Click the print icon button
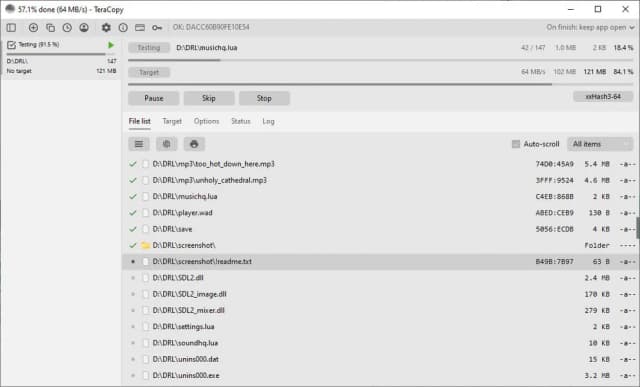This screenshot has height=387, width=640. (194, 144)
